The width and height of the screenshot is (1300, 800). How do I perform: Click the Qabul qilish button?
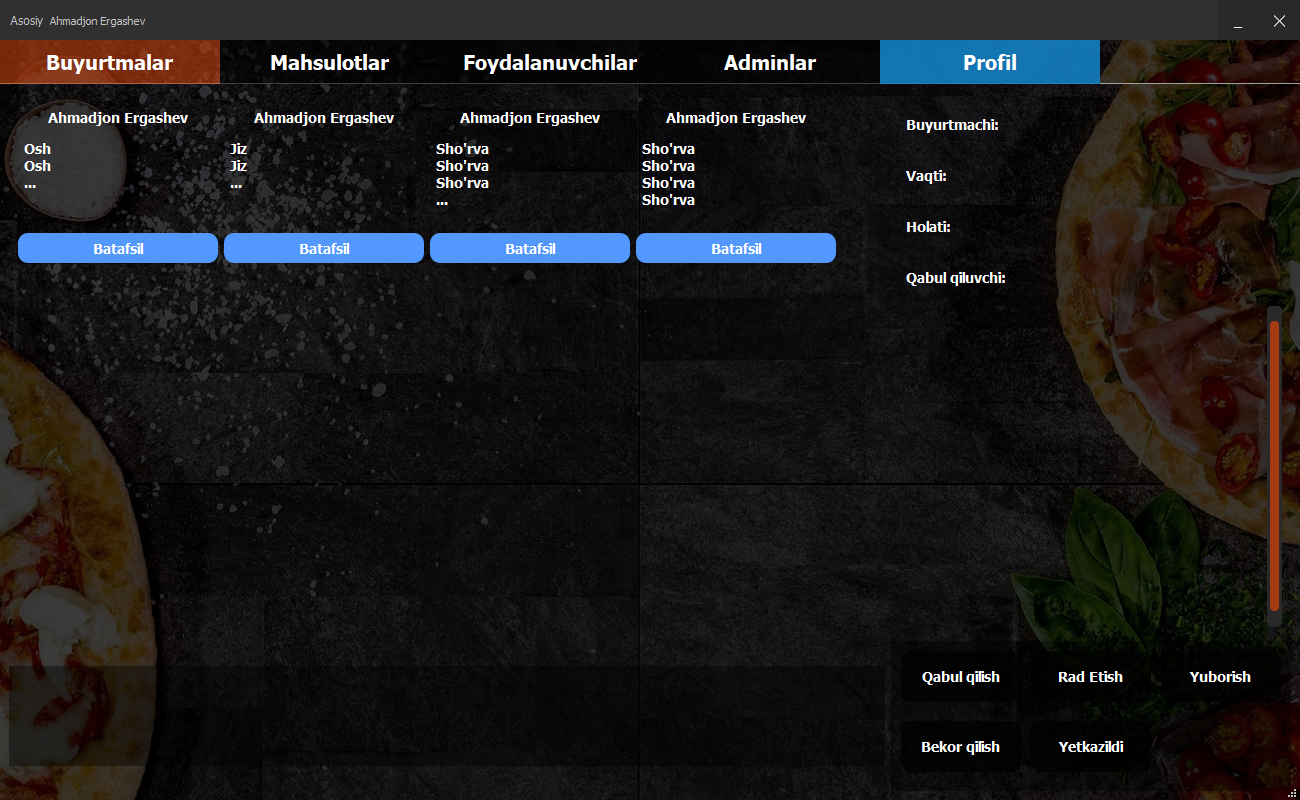click(x=960, y=676)
